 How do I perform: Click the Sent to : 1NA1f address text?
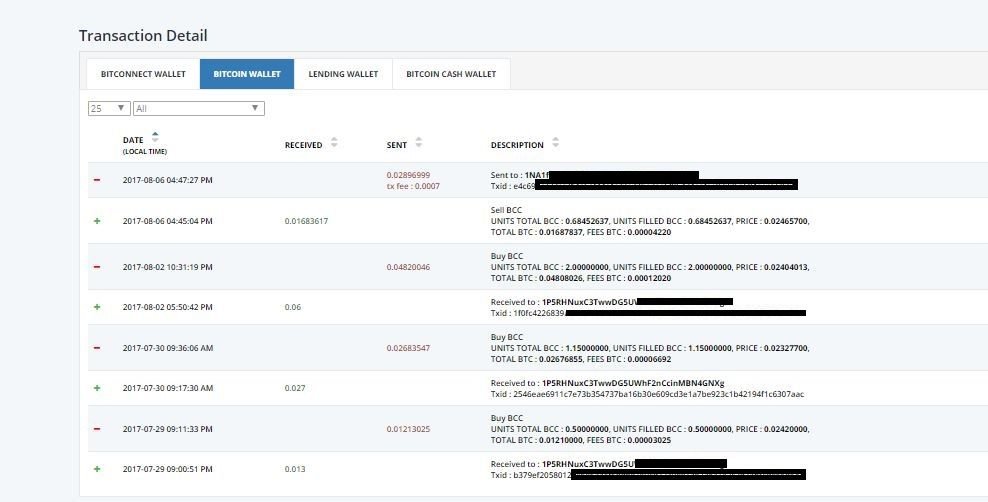tap(520, 175)
